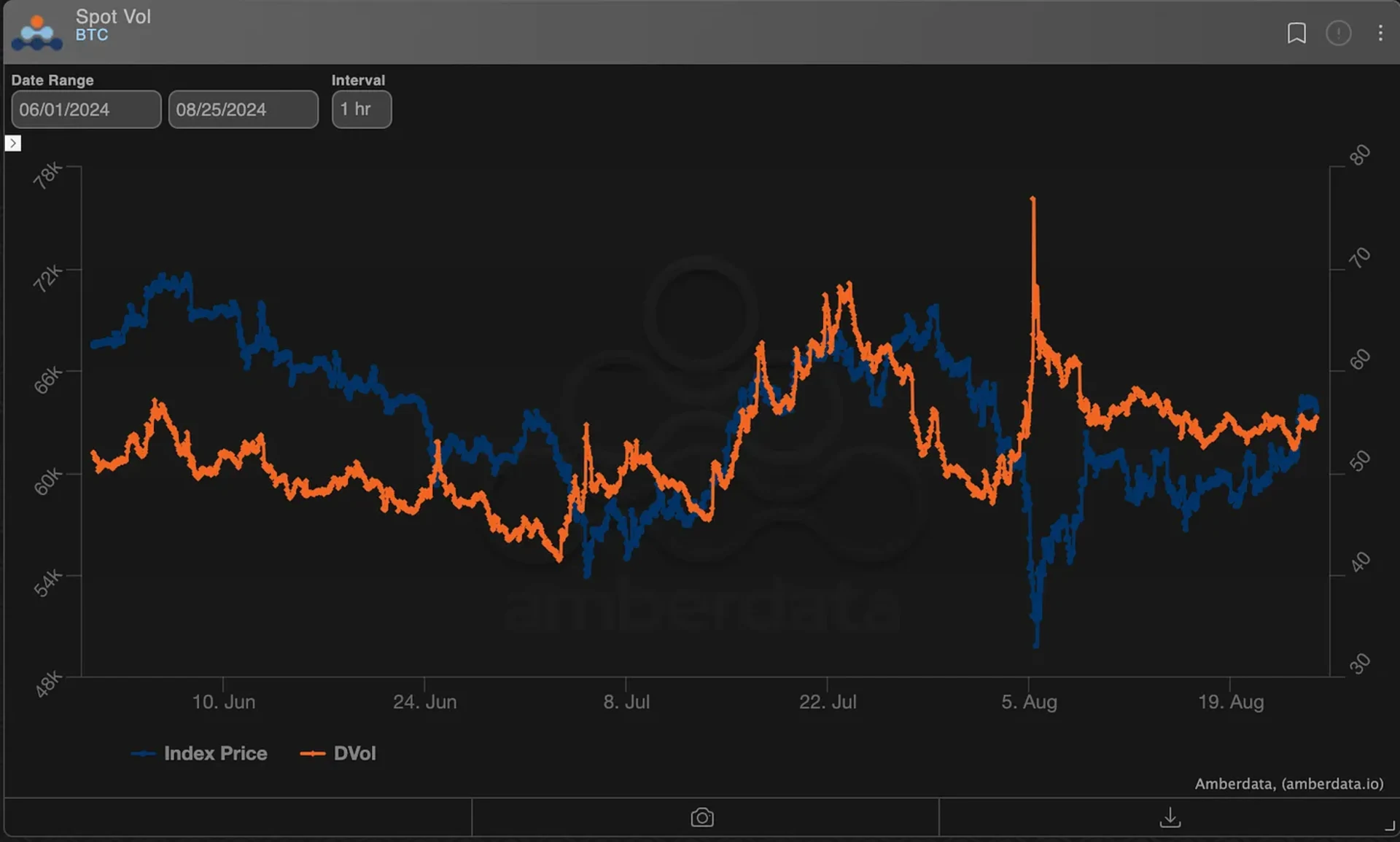Screen dimensions: 1400x842
Task: Click the Spot Vol title text
Action: click(x=113, y=16)
